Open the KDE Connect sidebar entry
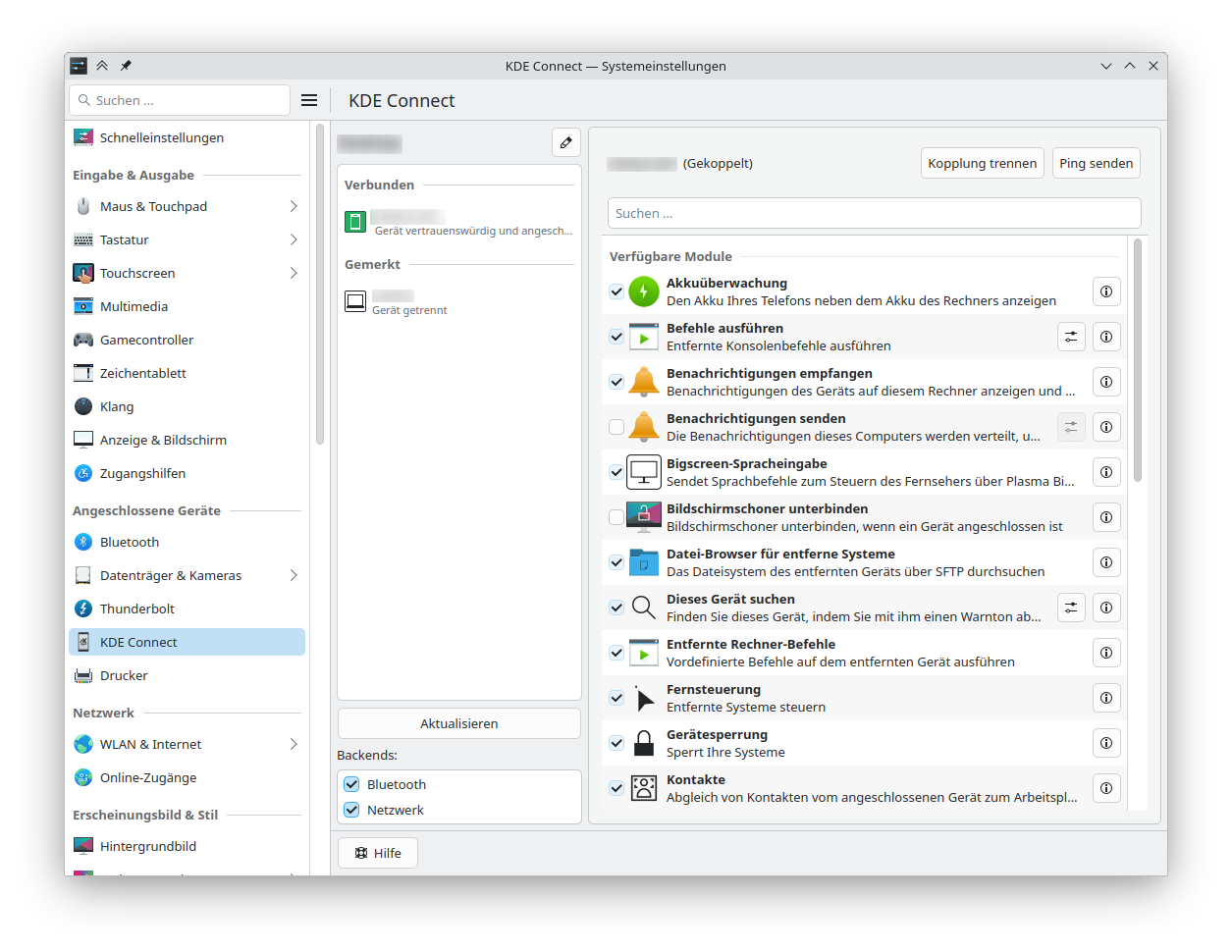This screenshot has height=952, width=1232. point(187,642)
